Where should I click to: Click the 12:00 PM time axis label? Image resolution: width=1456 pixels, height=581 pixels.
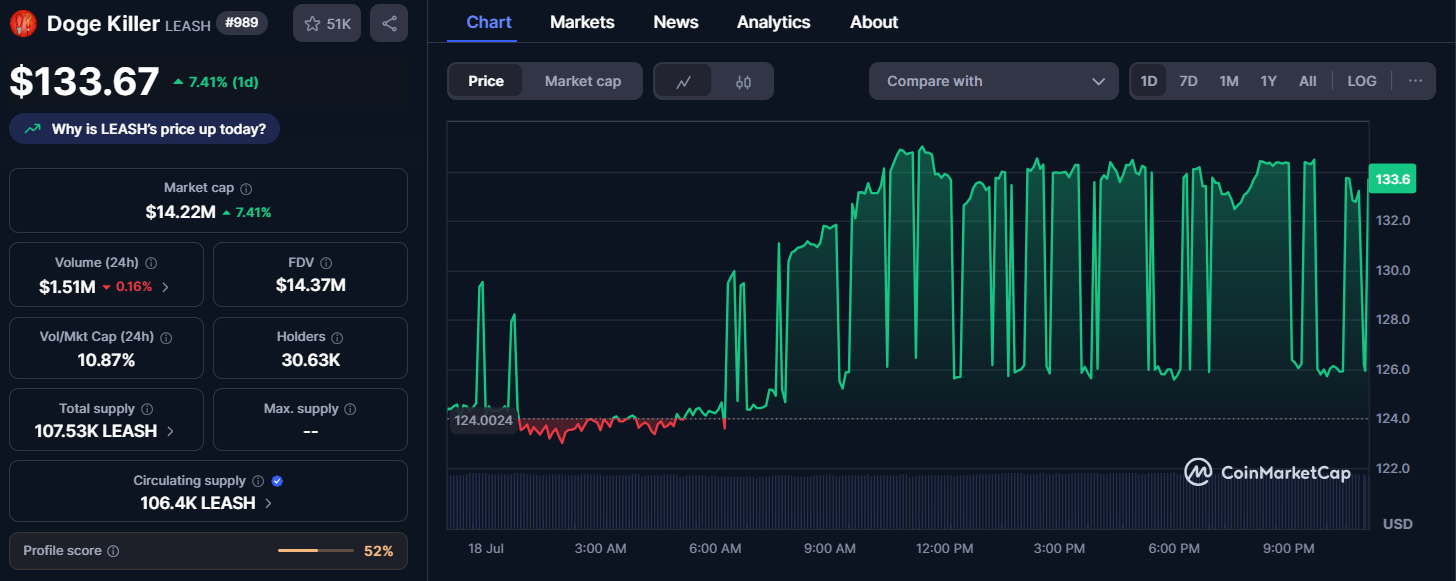[944, 549]
